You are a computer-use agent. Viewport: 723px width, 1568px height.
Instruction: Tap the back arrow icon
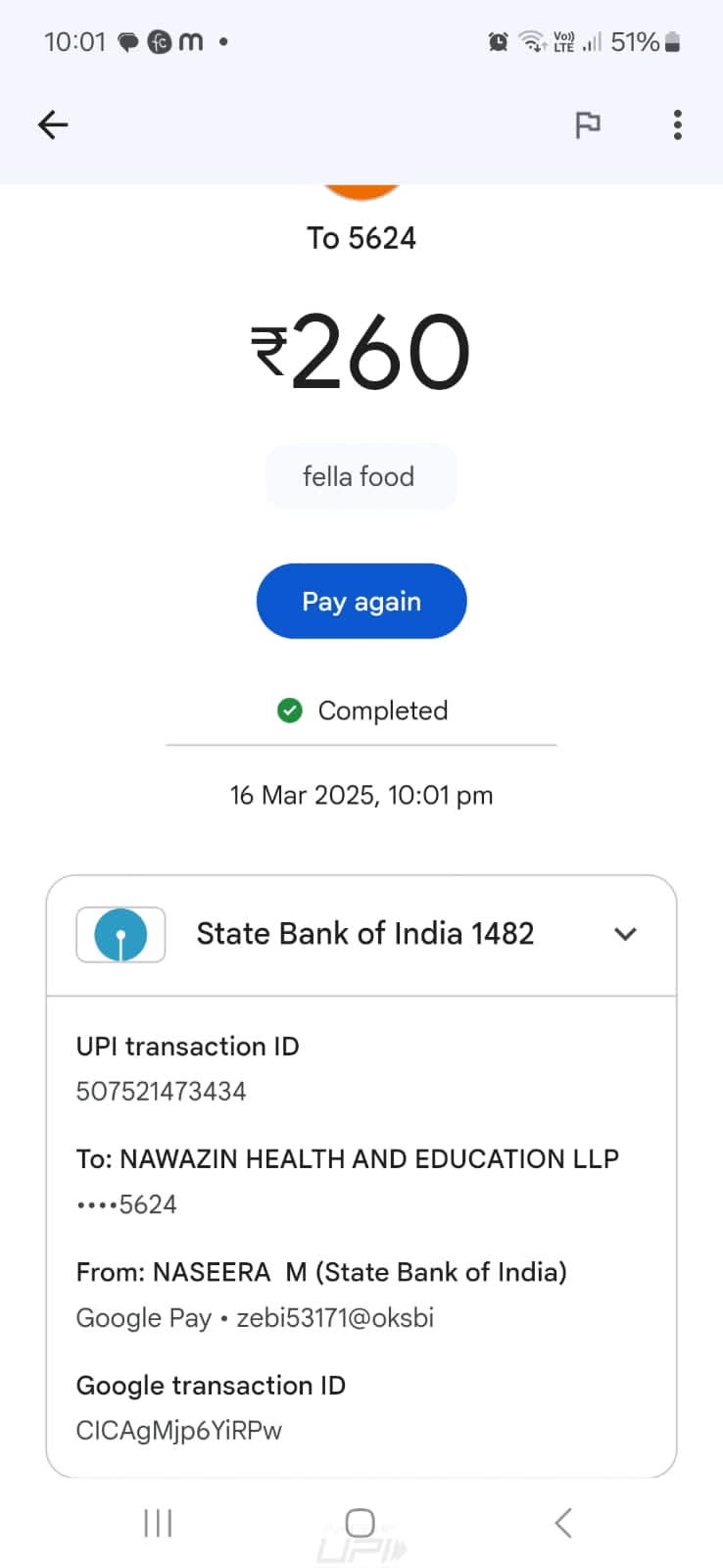[x=53, y=124]
